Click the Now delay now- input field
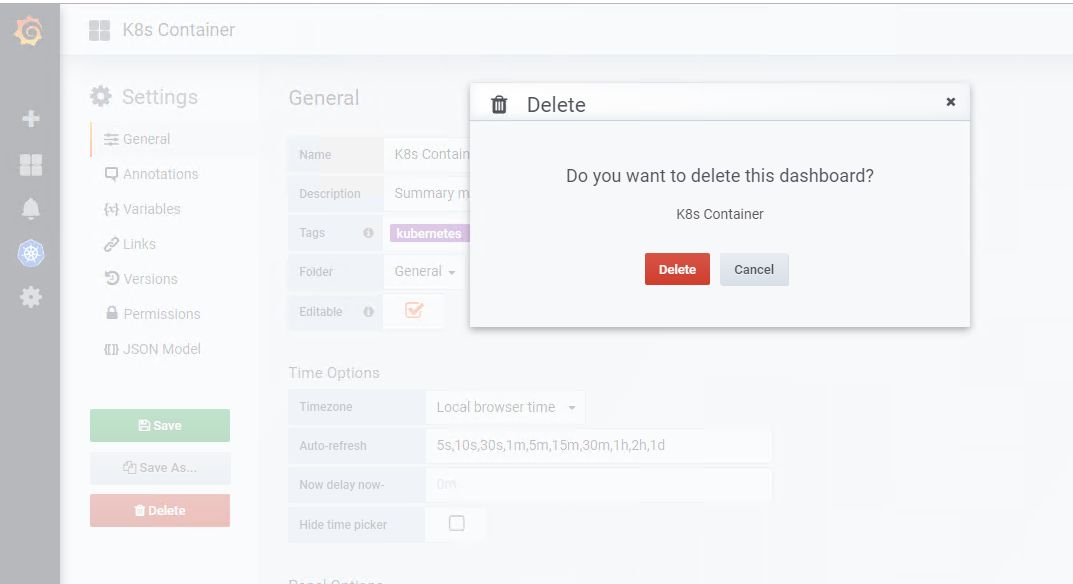This screenshot has width=1073, height=584. [599, 485]
